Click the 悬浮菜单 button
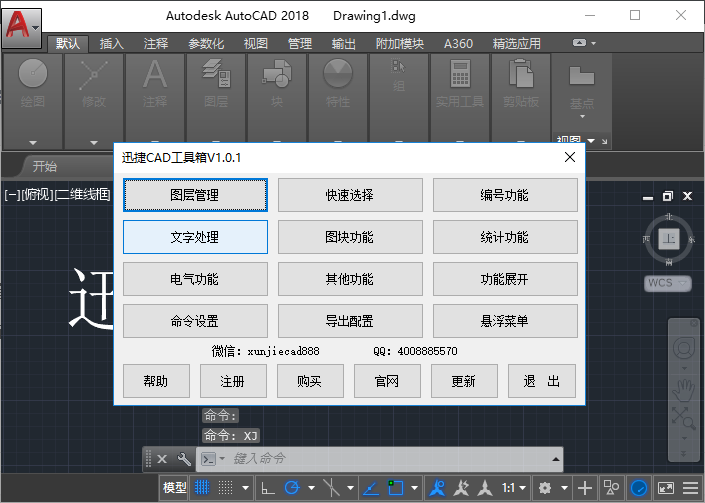This screenshot has height=503, width=705. (x=505, y=321)
